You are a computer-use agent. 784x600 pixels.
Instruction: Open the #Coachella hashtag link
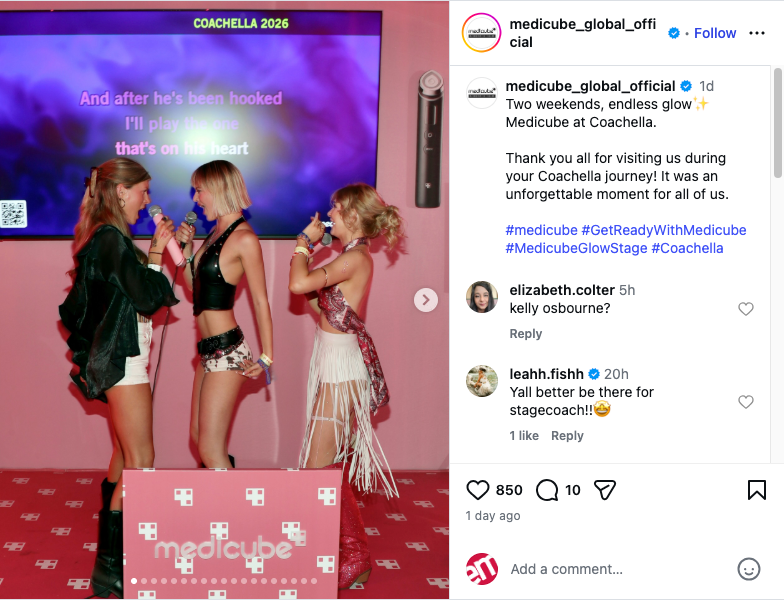687,248
